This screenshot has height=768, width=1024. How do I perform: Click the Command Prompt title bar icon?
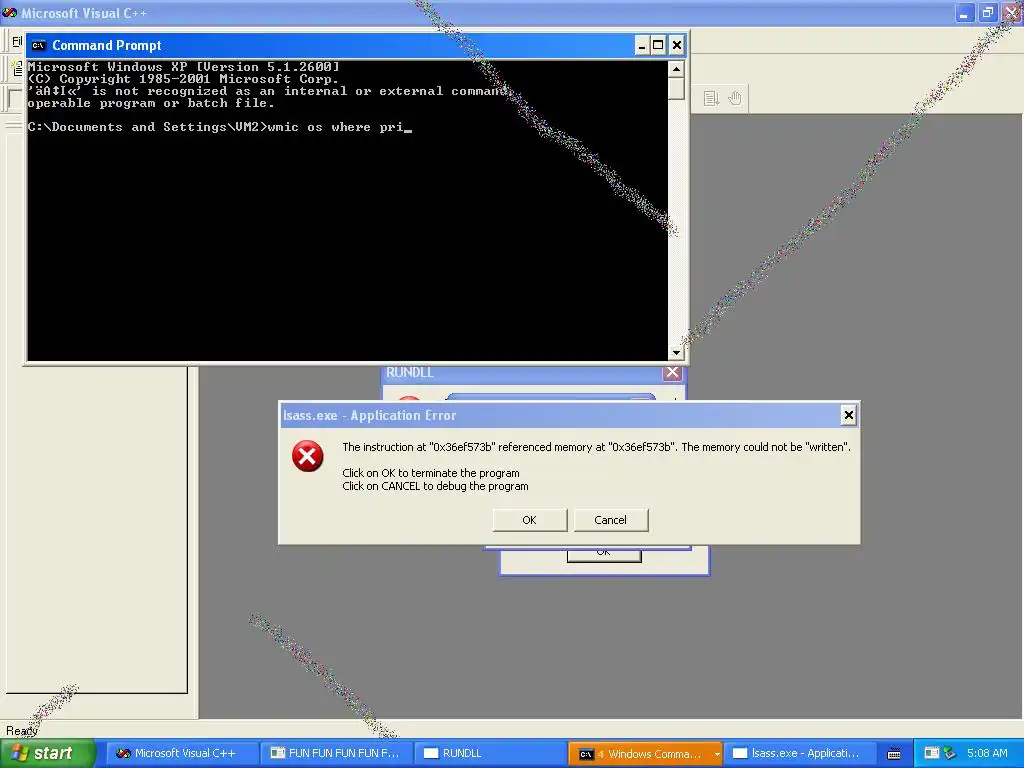coord(39,45)
